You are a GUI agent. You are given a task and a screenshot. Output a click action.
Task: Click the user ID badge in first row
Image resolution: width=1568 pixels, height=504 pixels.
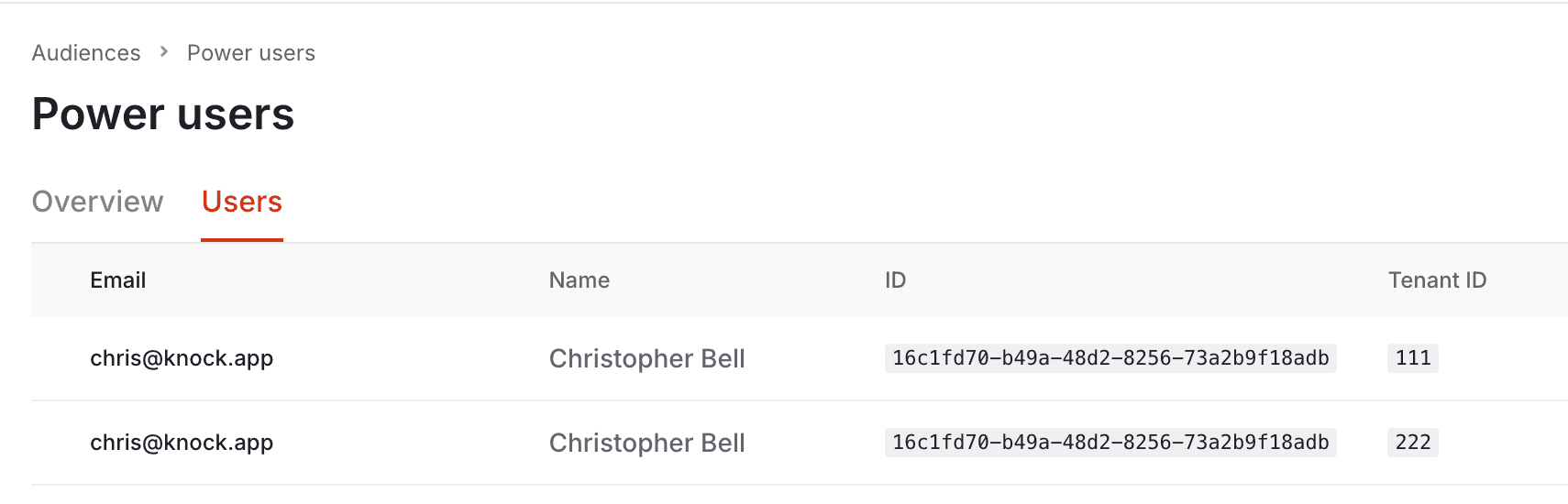(x=1110, y=358)
